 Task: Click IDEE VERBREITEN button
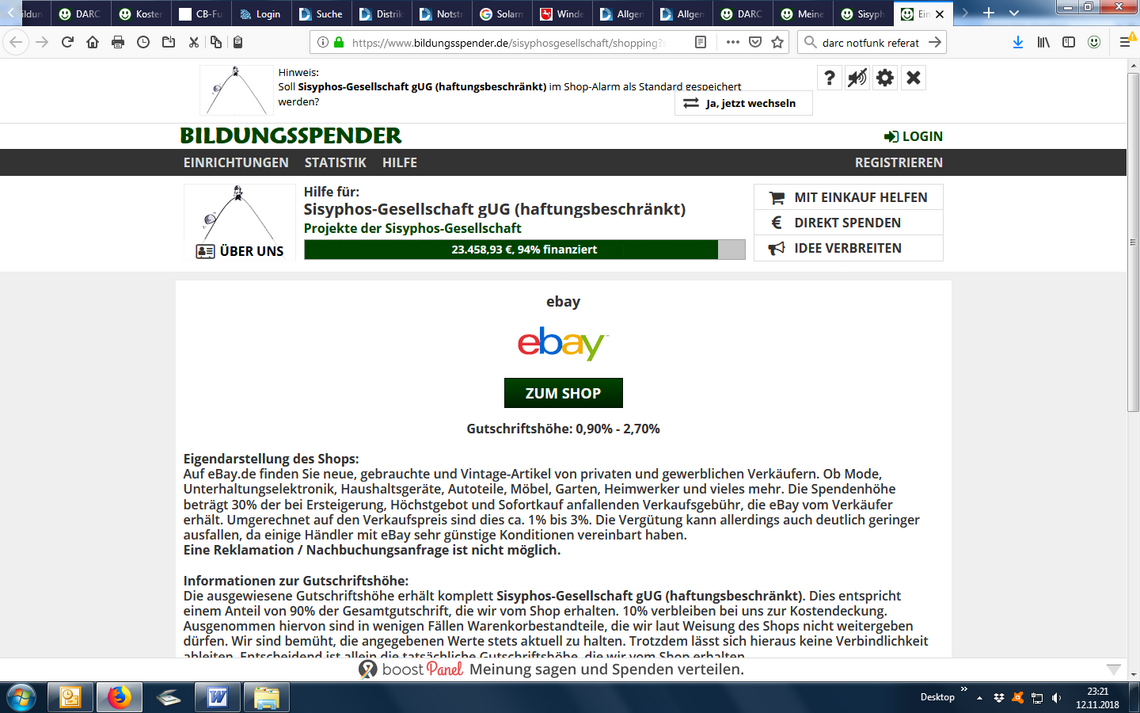tap(848, 249)
